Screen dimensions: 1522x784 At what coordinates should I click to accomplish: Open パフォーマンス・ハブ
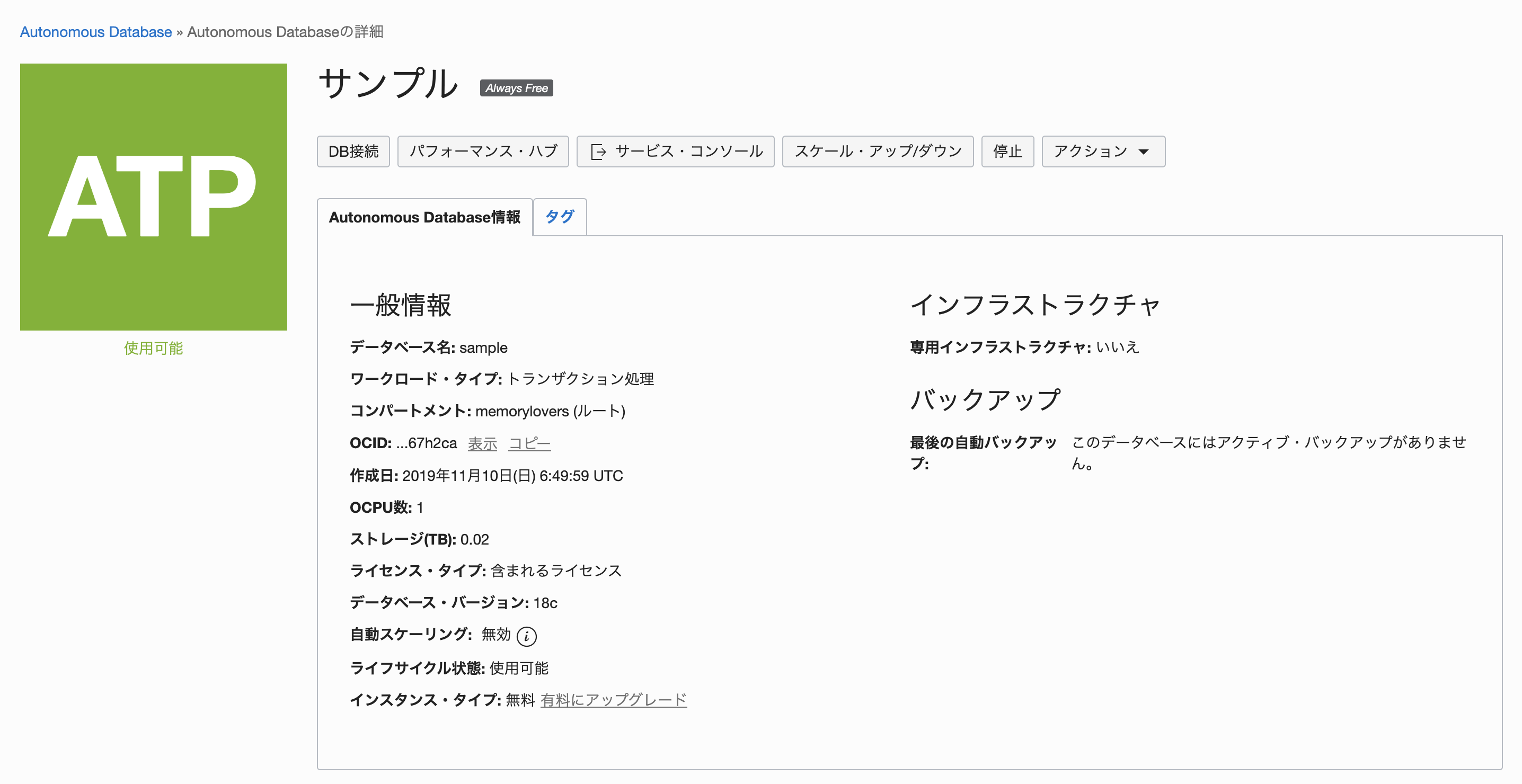tap(483, 152)
